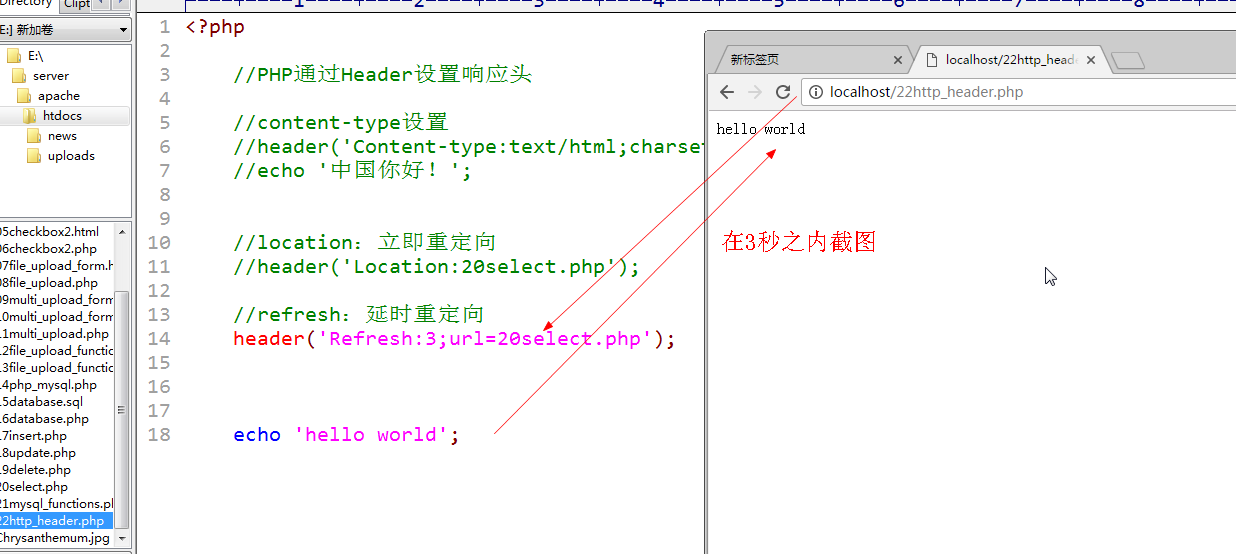This screenshot has height=554, width=1236.
Task: Open the drive dropdown showing 新加卷
Action: click(x=65, y=30)
